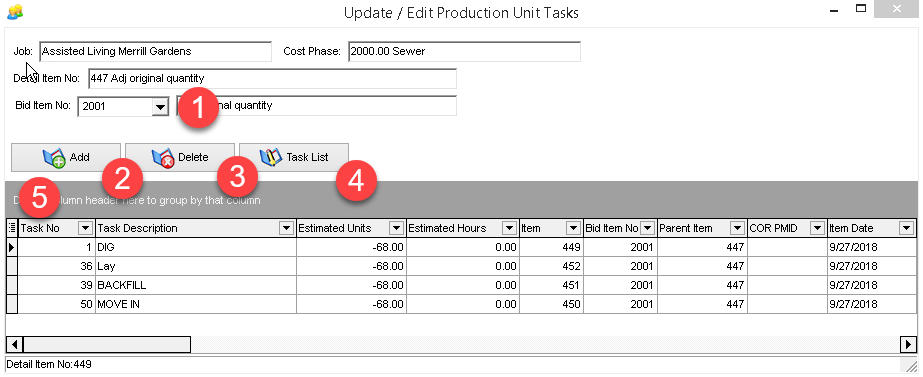Click the horizontal scrollbar left arrow
The width and height of the screenshot is (923, 377).
14,344
